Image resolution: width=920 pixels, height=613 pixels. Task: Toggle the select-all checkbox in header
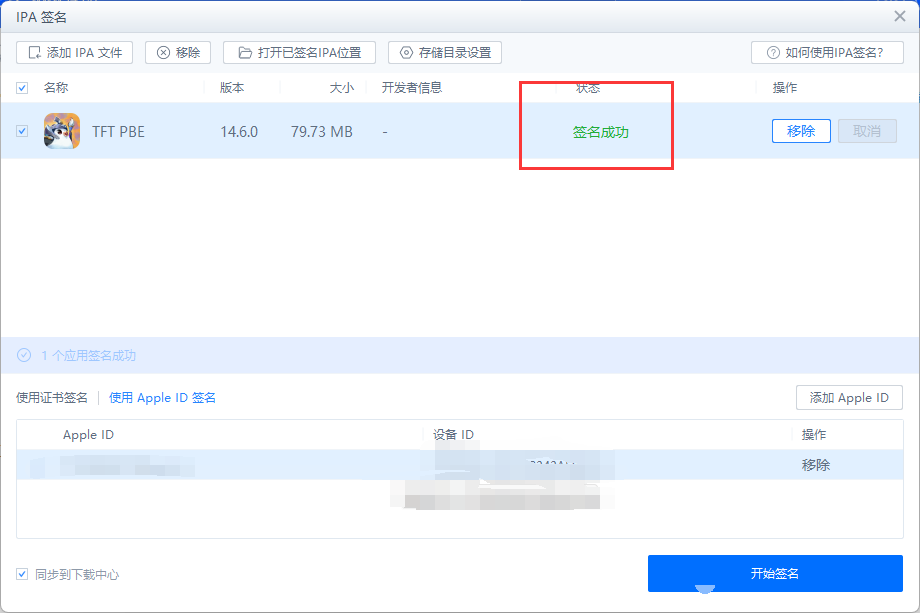[22, 88]
